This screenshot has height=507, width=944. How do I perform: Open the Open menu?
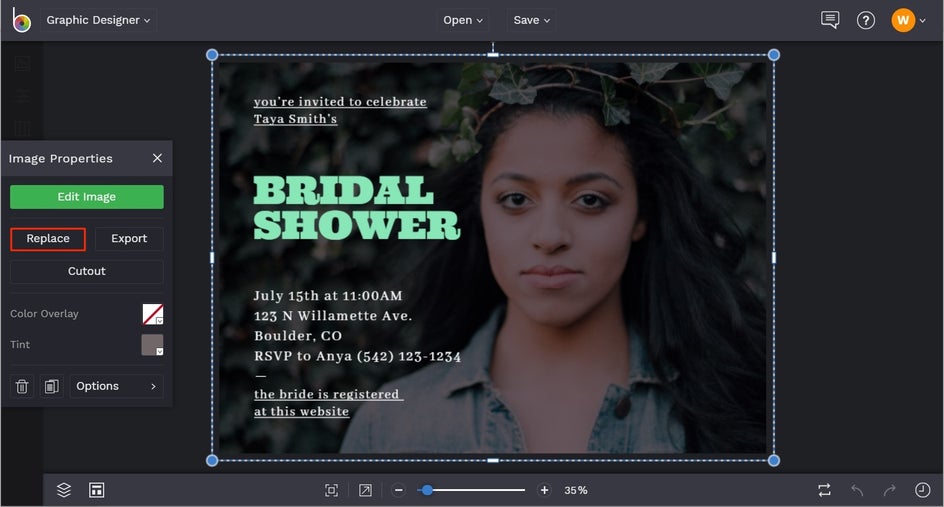click(462, 20)
